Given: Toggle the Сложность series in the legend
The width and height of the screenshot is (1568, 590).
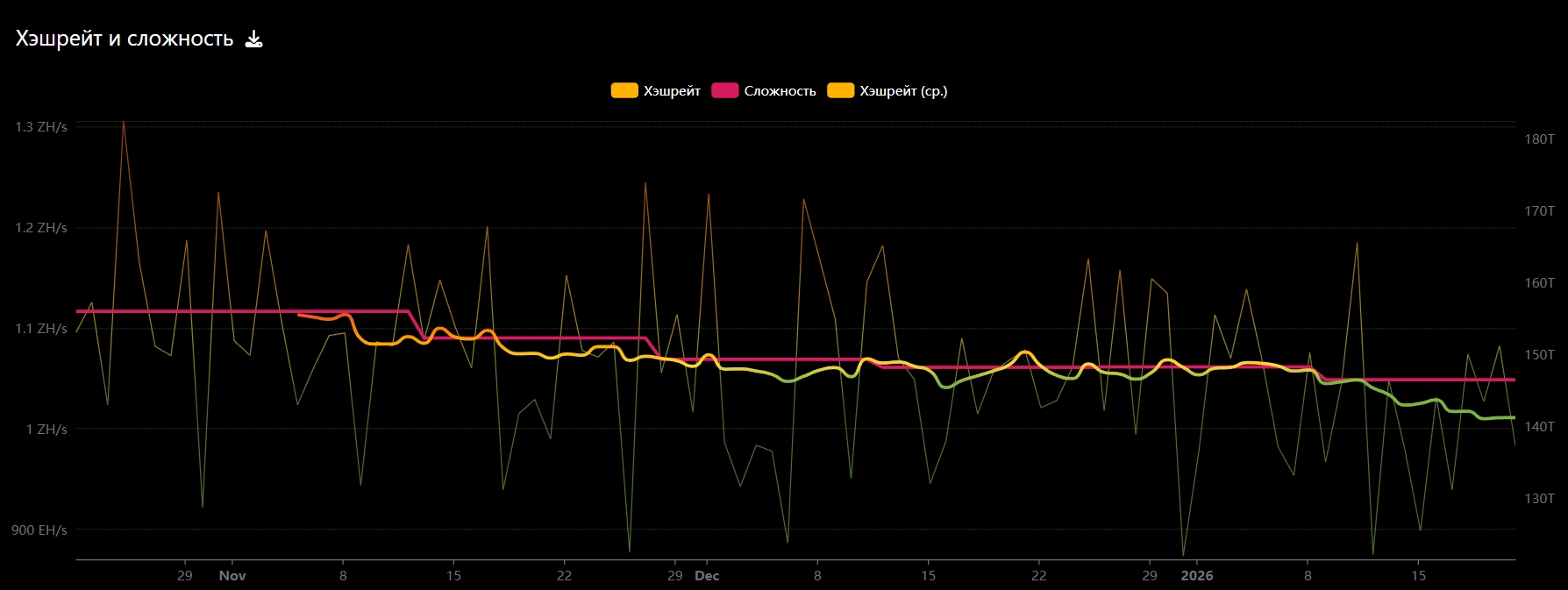Looking at the screenshot, I should pyautogui.click(x=780, y=91).
